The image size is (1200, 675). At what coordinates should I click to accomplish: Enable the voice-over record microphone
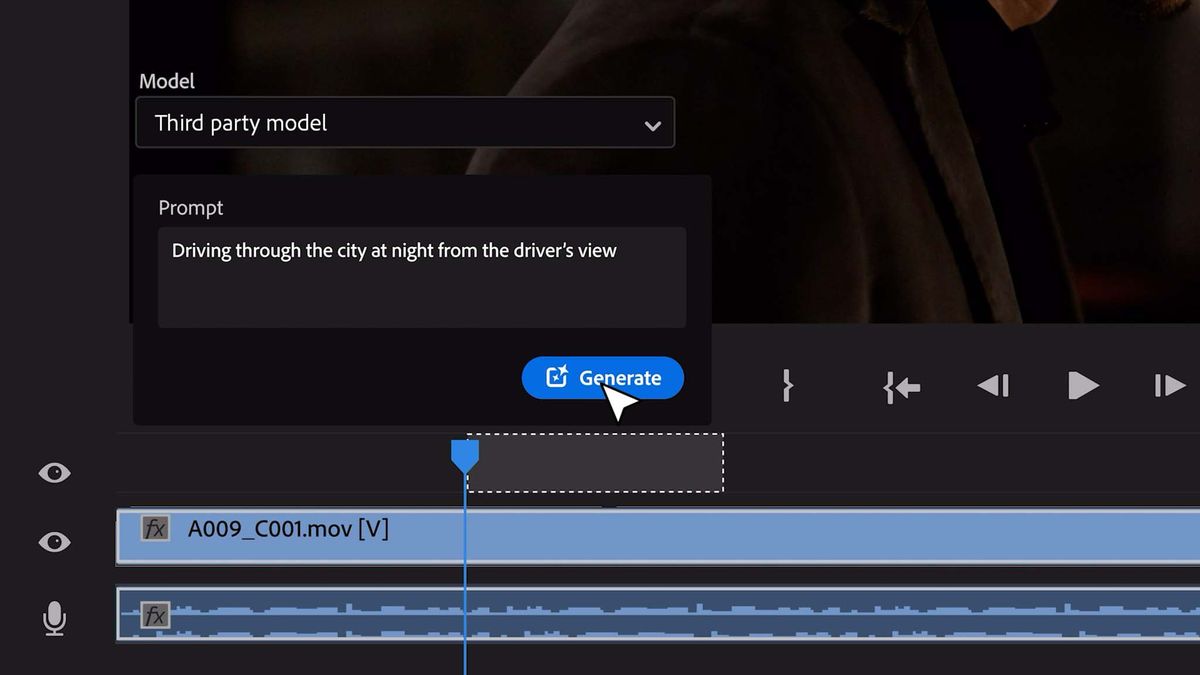click(x=54, y=619)
